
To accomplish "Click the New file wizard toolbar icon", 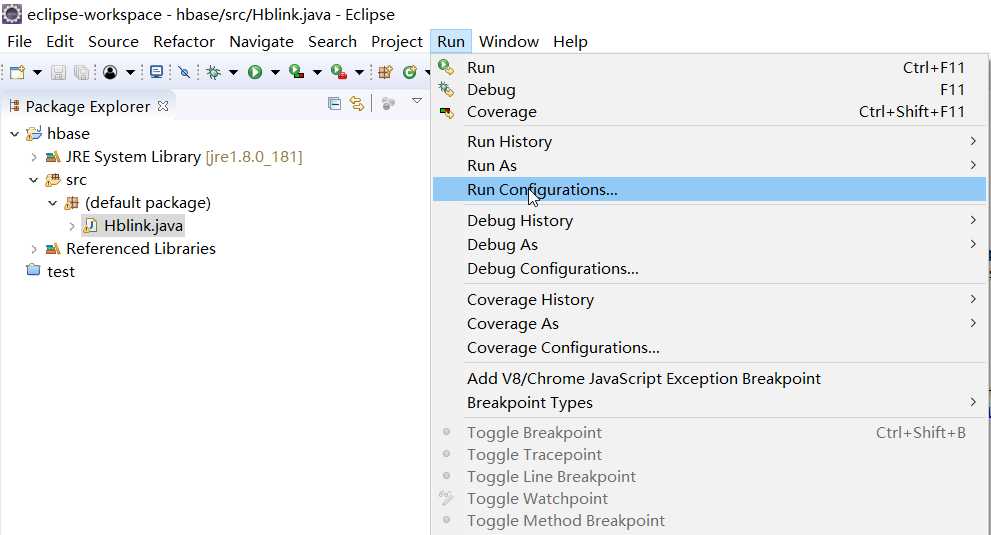I will point(17,72).
